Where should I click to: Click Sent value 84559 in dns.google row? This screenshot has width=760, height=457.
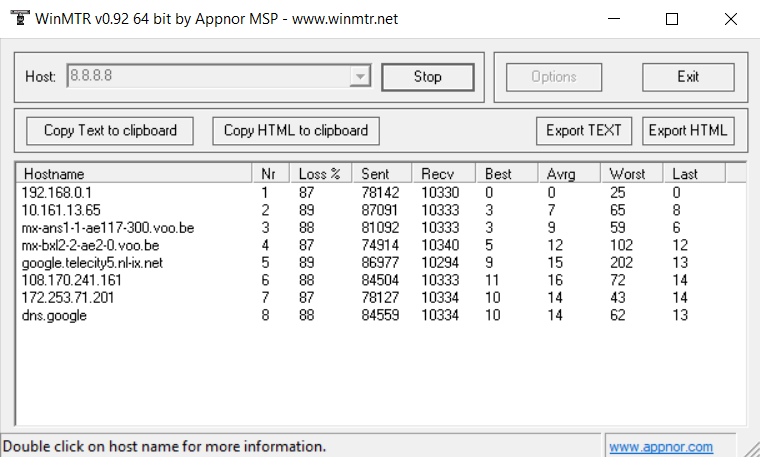380,315
